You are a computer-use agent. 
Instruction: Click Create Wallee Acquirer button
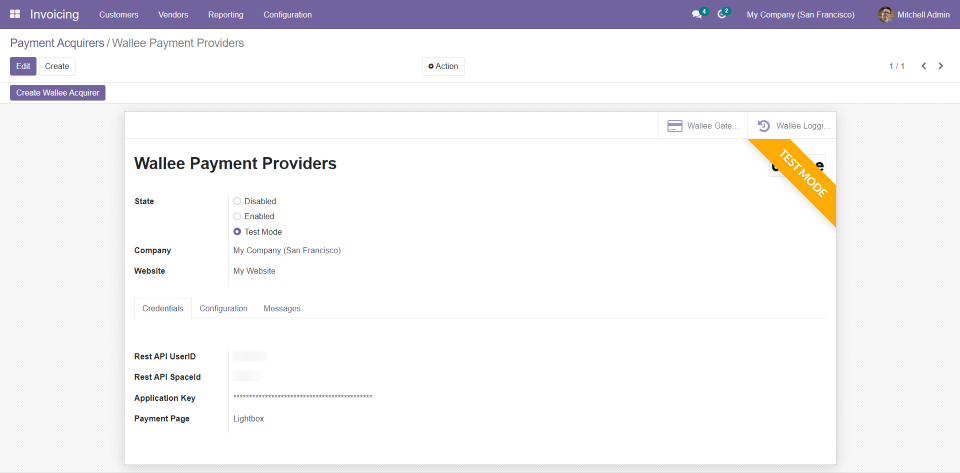pyautogui.click(x=58, y=93)
